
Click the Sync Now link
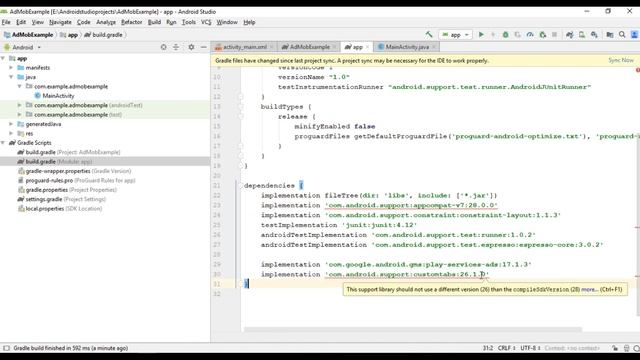pyautogui.click(x=621, y=60)
